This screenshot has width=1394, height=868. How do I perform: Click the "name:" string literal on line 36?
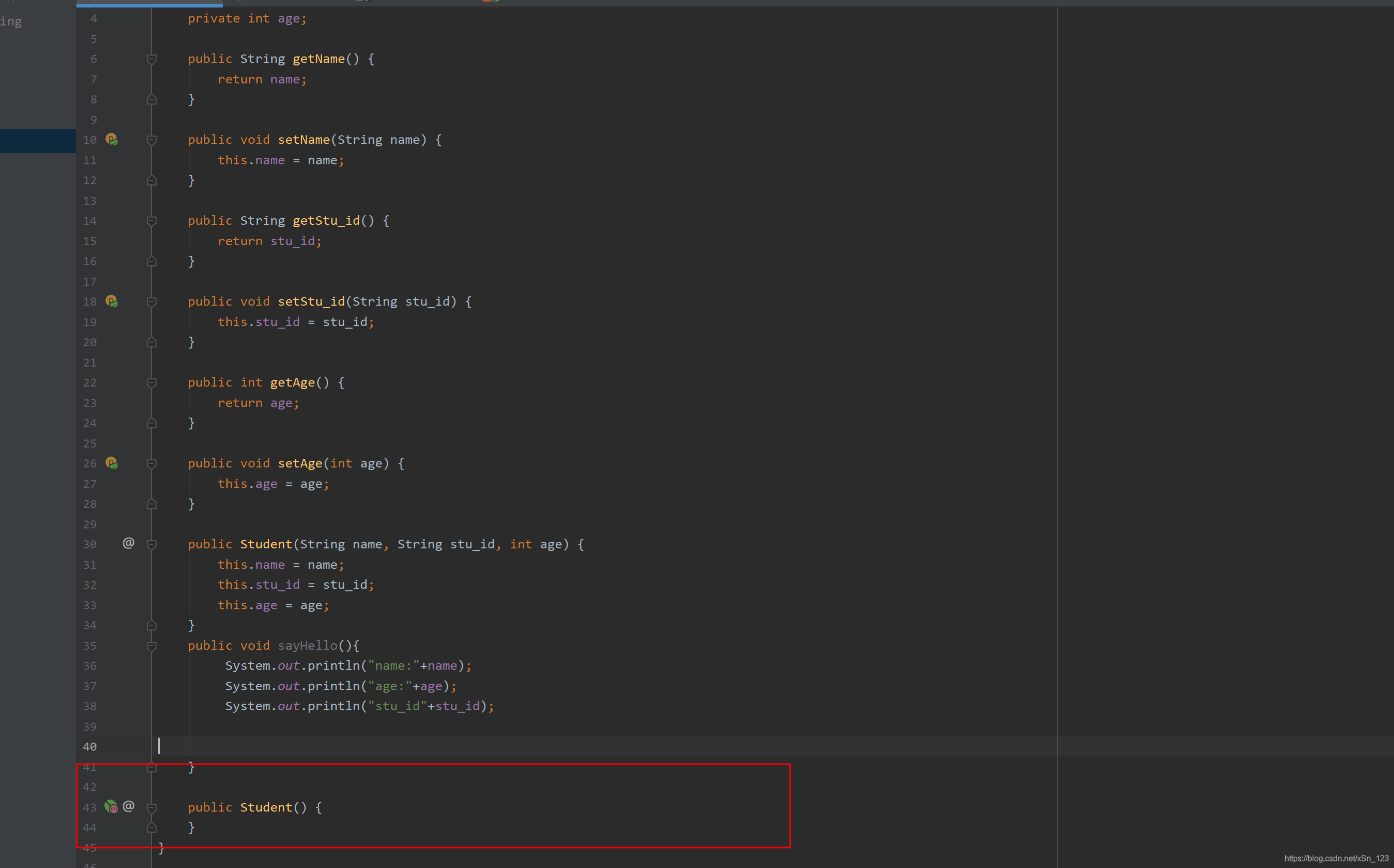click(394, 666)
